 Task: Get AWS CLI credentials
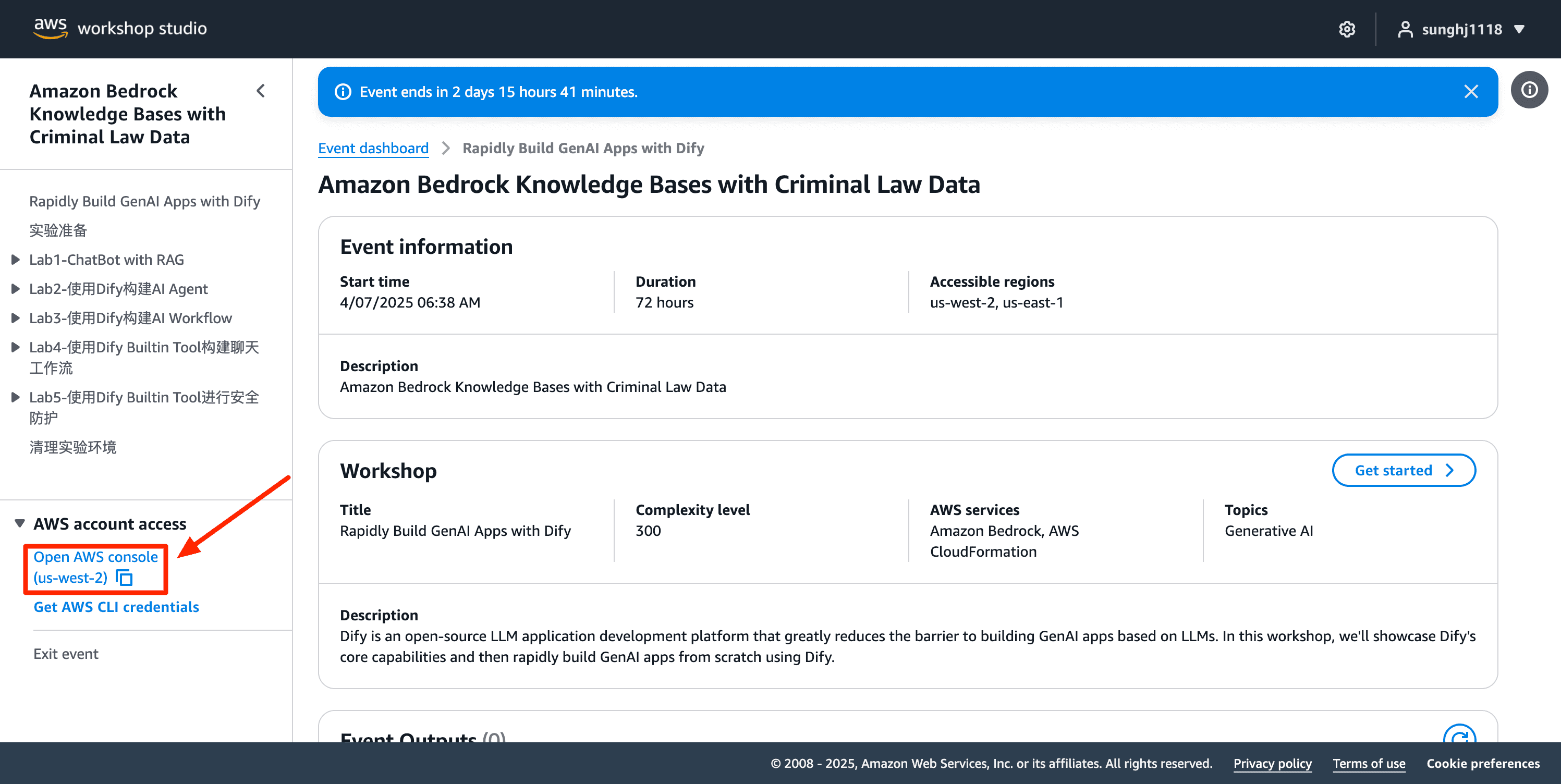point(116,607)
